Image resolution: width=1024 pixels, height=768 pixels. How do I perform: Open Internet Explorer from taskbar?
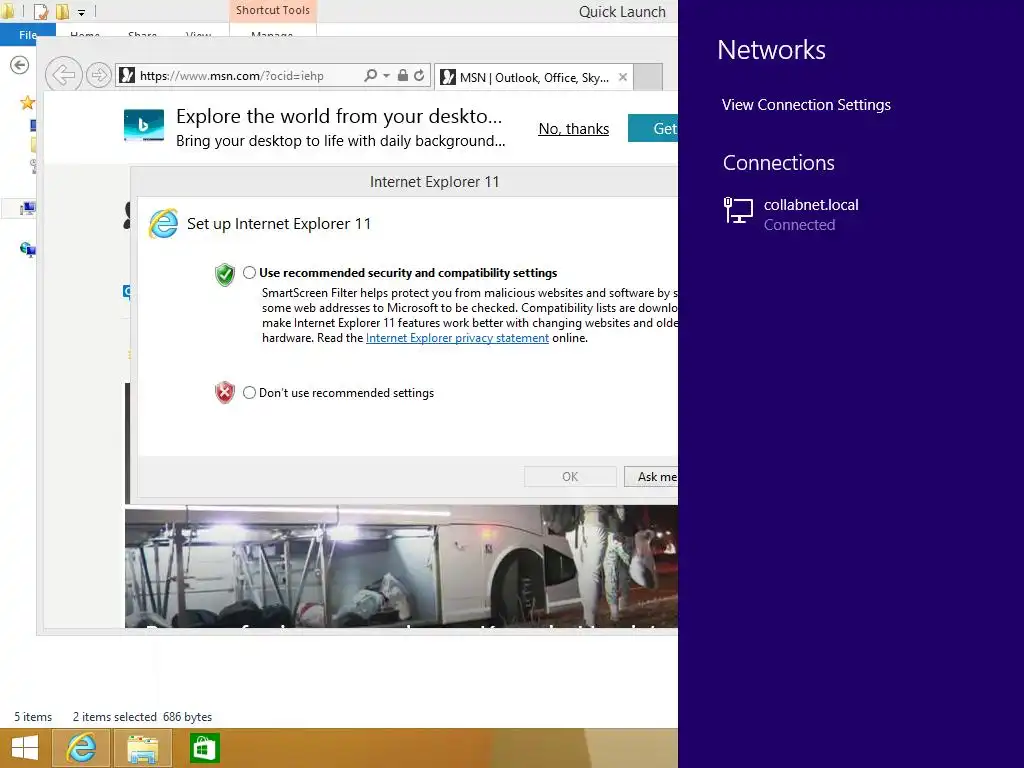(81, 748)
